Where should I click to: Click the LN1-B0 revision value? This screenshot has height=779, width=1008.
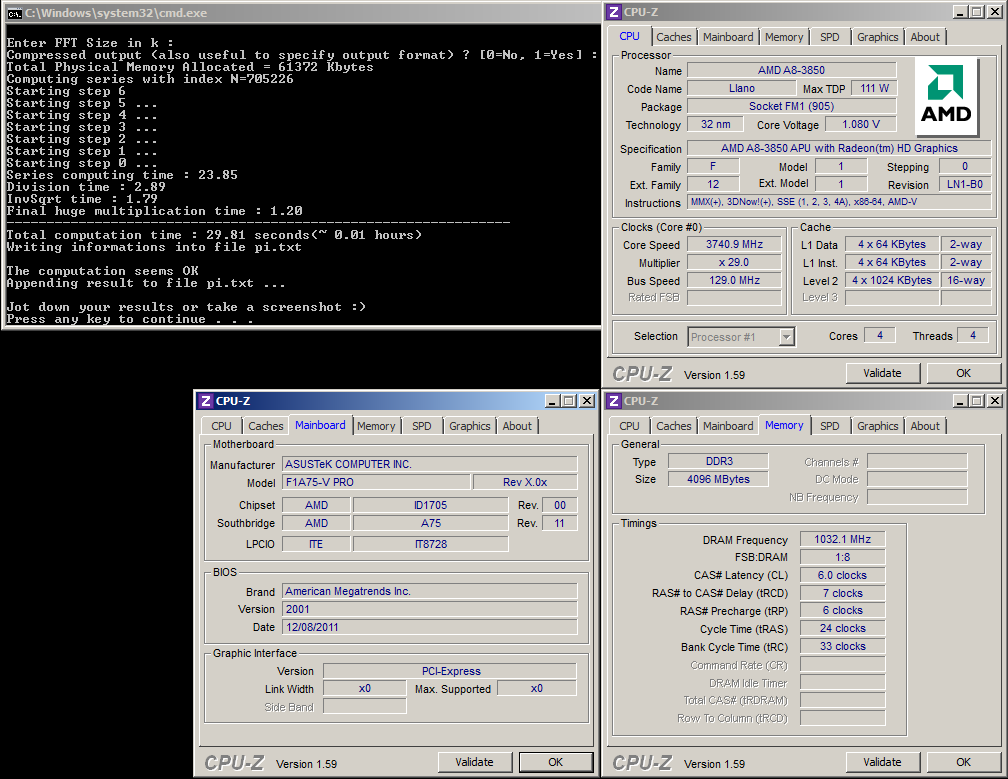(x=965, y=184)
